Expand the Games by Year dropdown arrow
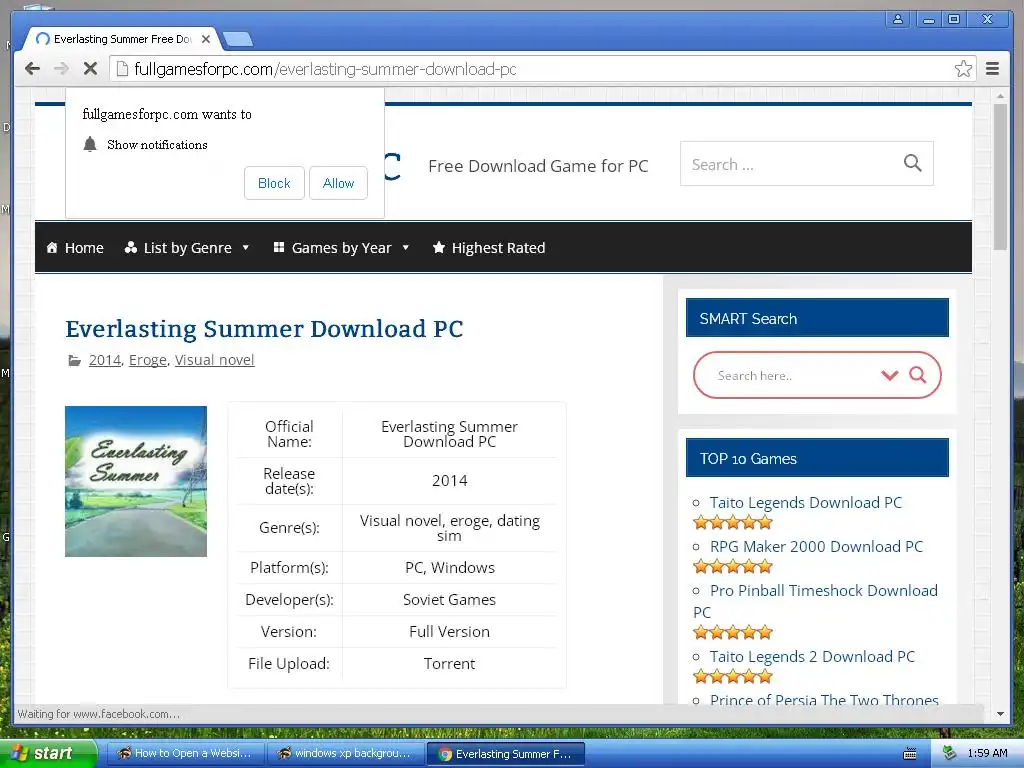 406,248
